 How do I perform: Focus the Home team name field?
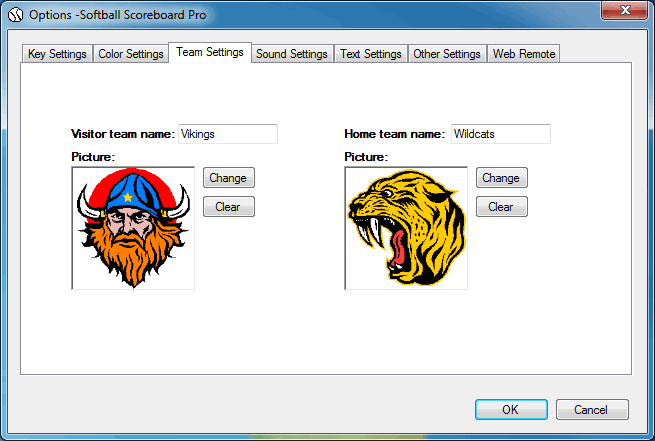[500, 134]
